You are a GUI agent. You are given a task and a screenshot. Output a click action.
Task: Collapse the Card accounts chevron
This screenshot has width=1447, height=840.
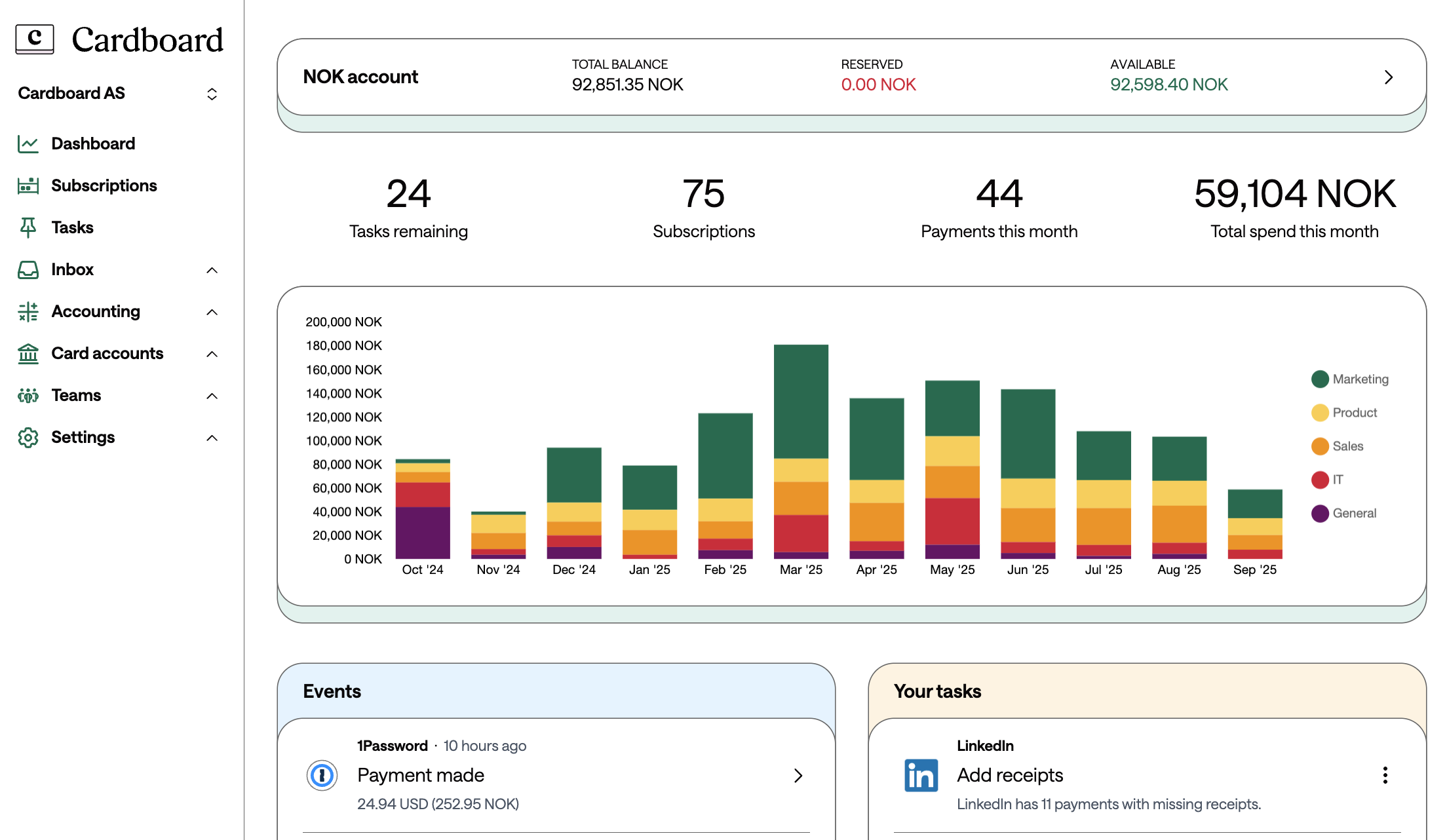212,354
